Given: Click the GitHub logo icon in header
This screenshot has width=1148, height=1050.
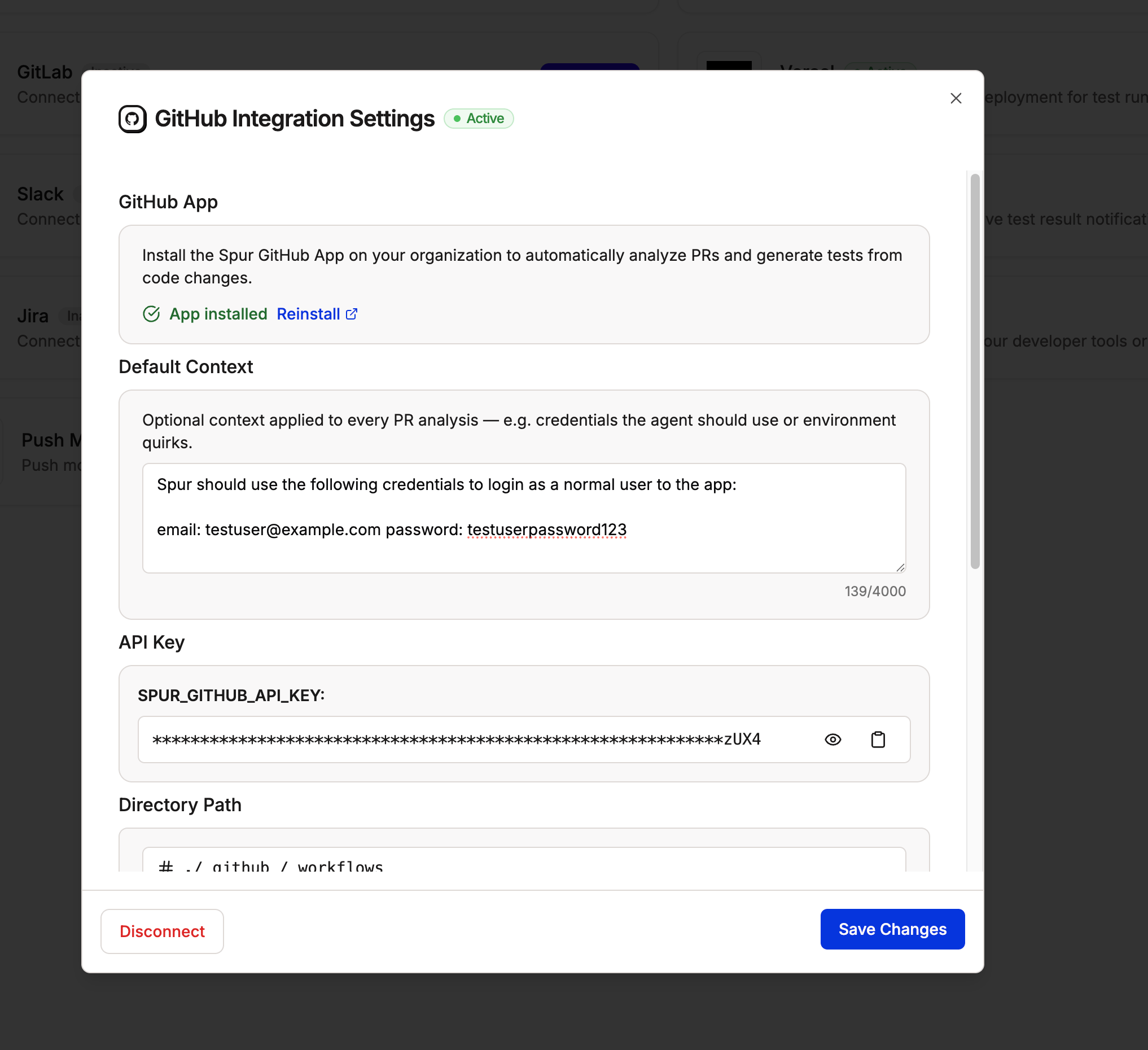Looking at the screenshot, I should pos(132,119).
